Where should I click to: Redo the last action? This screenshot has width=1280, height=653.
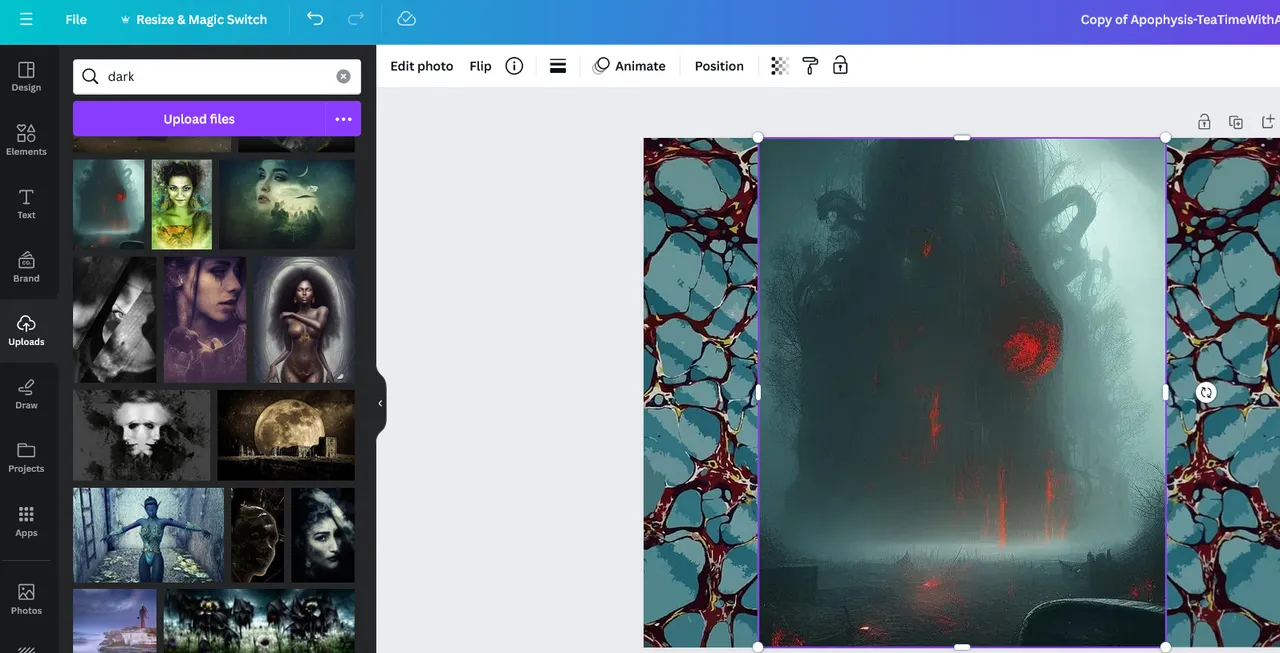tap(356, 19)
